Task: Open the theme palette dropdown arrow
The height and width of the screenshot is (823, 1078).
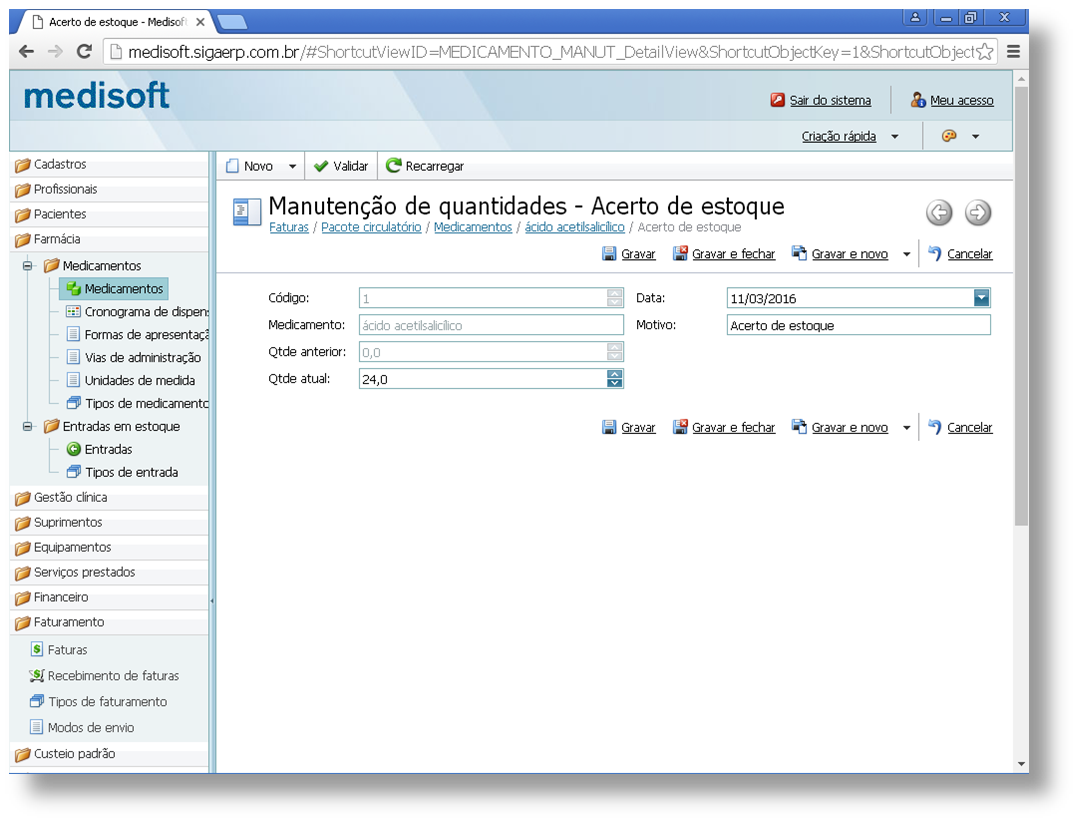Action: coord(976,137)
